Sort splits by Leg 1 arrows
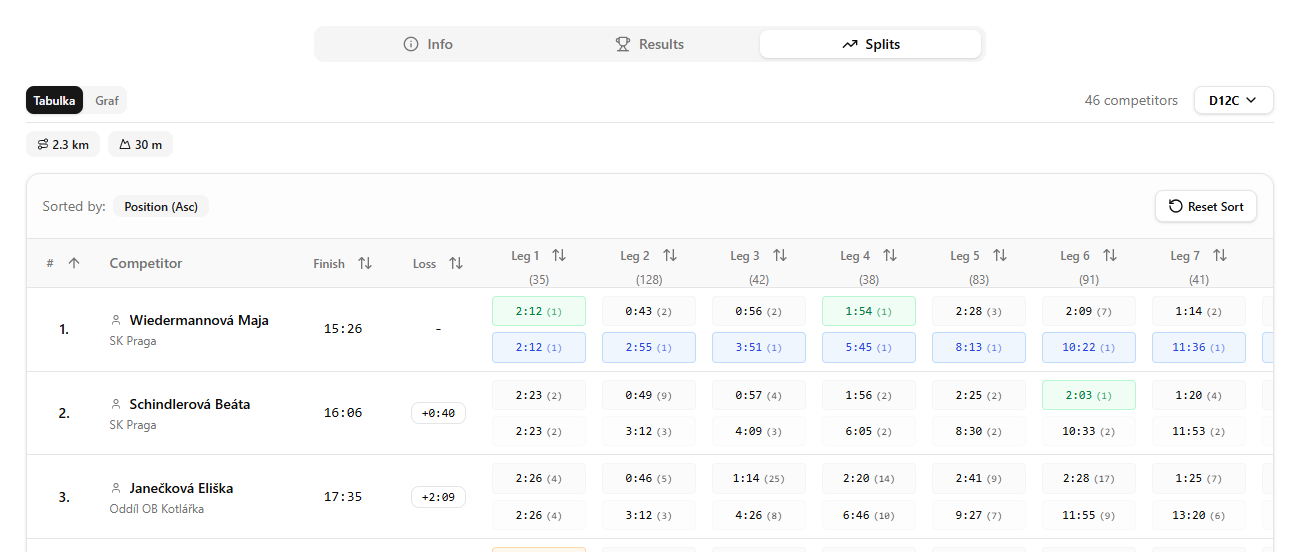1289x552 pixels. tap(559, 256)
